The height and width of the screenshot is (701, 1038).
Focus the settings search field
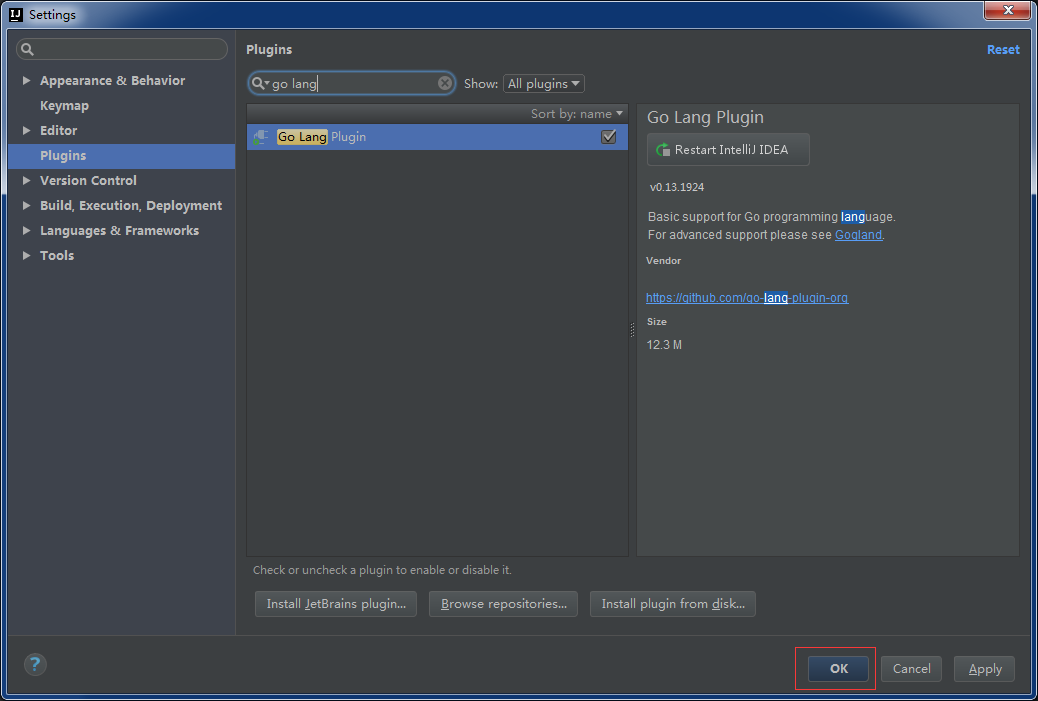click(x=122, y=49)
